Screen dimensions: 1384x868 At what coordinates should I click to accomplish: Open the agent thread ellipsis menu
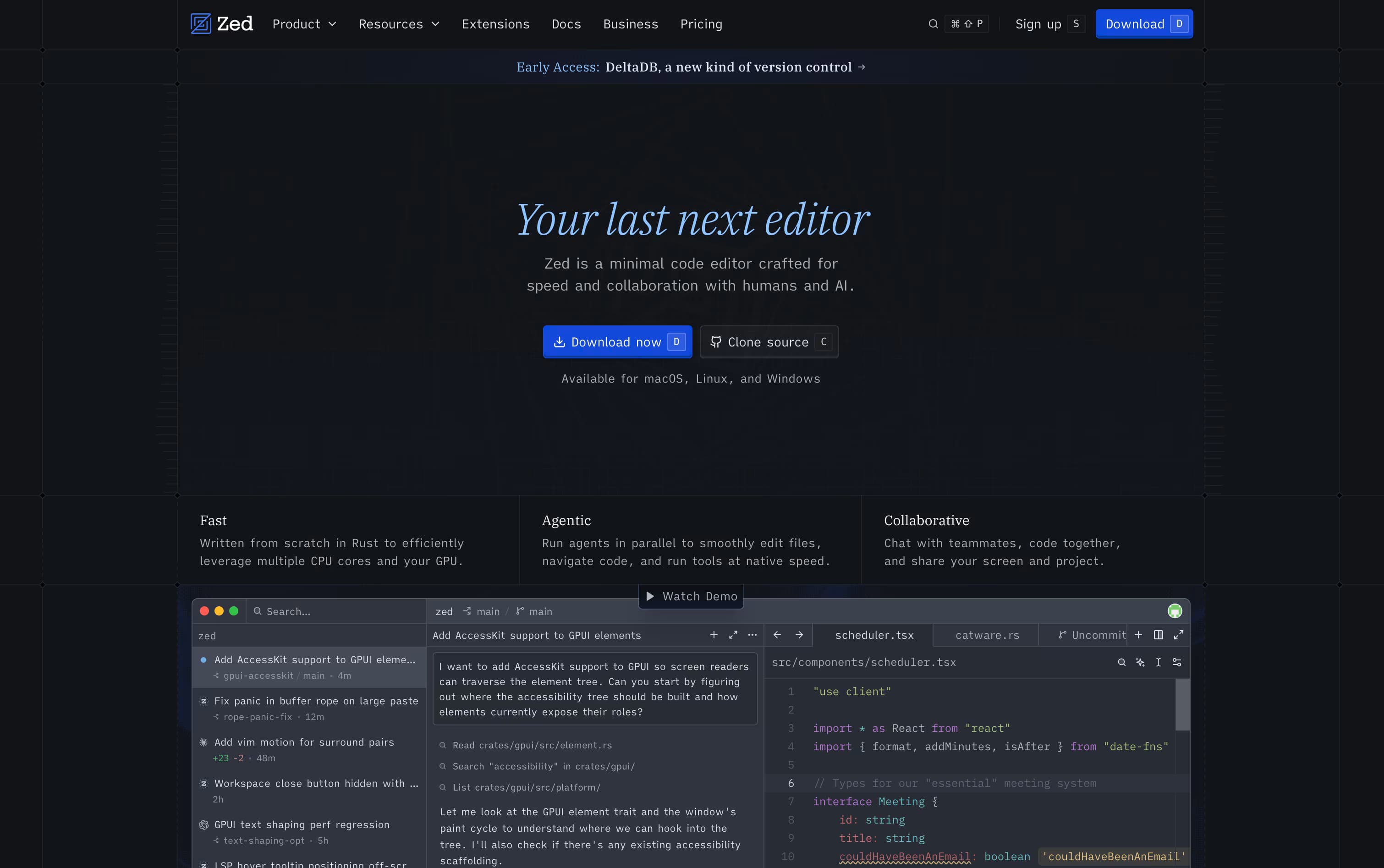pyautogui.click(x=752, y=635)
